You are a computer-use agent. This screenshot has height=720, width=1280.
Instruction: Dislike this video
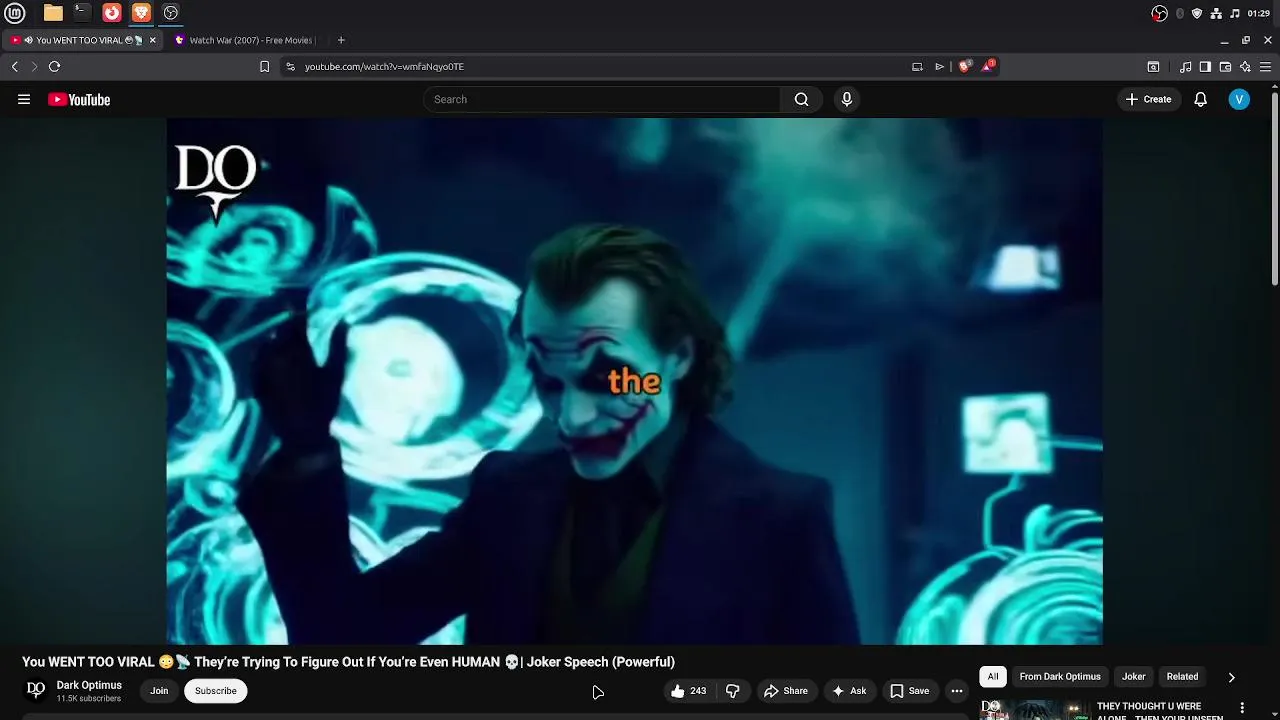733,690
